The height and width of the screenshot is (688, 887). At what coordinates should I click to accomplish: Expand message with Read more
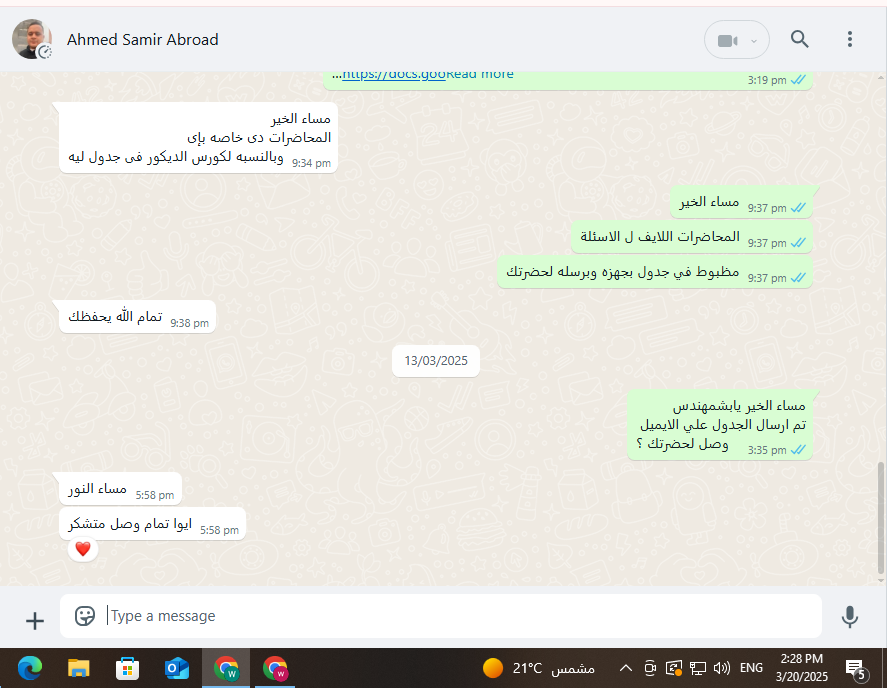point(480,75)
